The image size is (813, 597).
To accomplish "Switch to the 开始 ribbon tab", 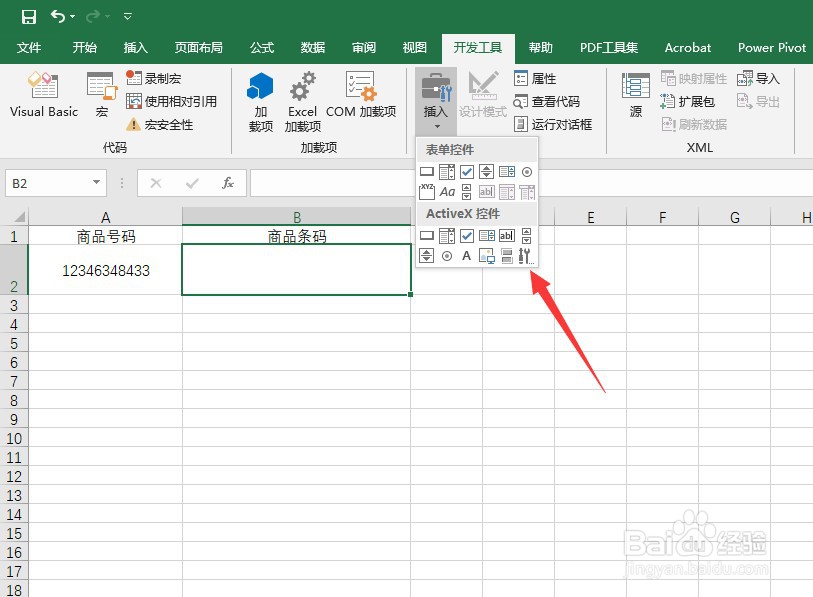I will 85,48.
